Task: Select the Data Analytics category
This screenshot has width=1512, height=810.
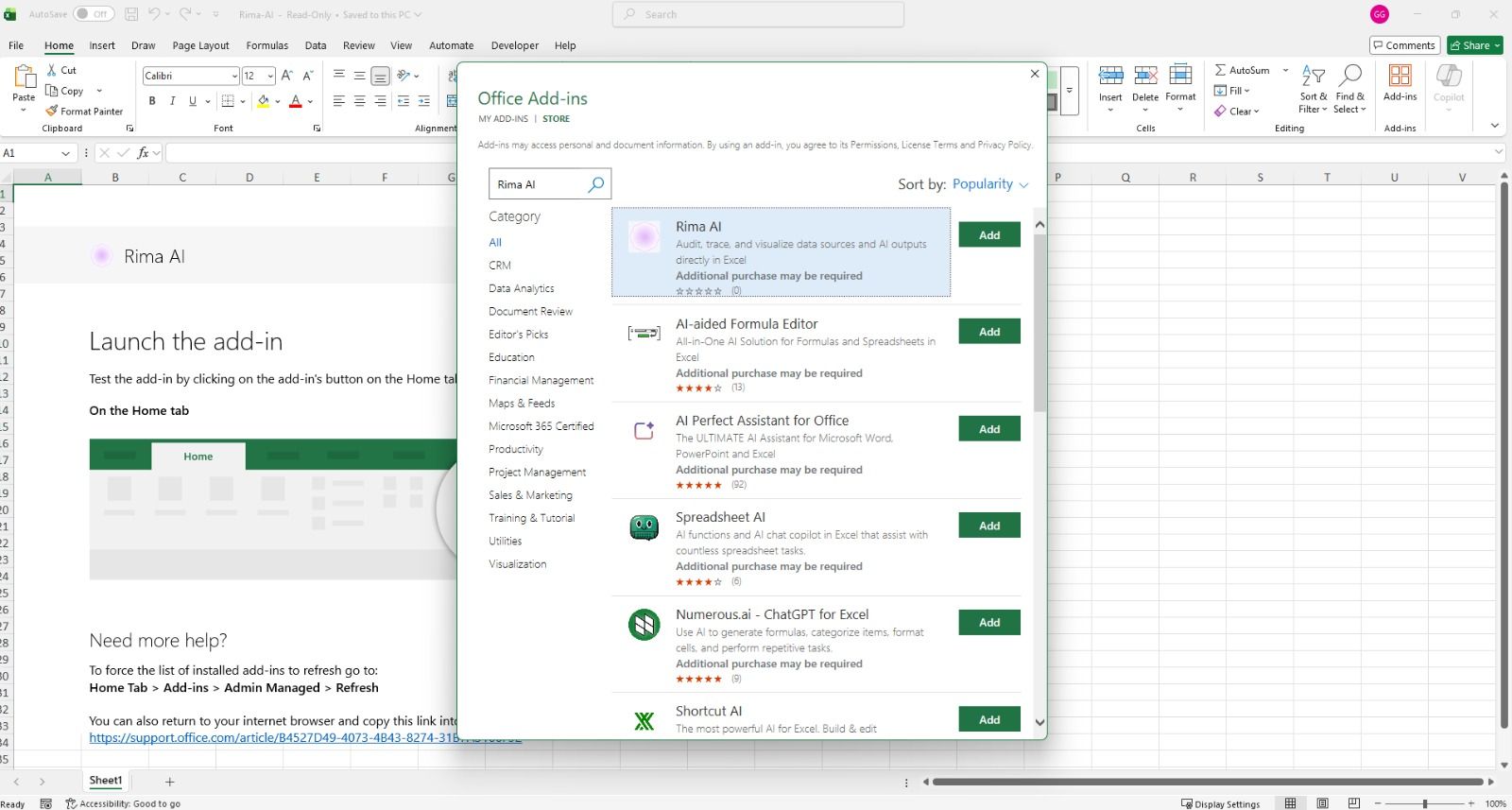Action: [x=522, y=288]
